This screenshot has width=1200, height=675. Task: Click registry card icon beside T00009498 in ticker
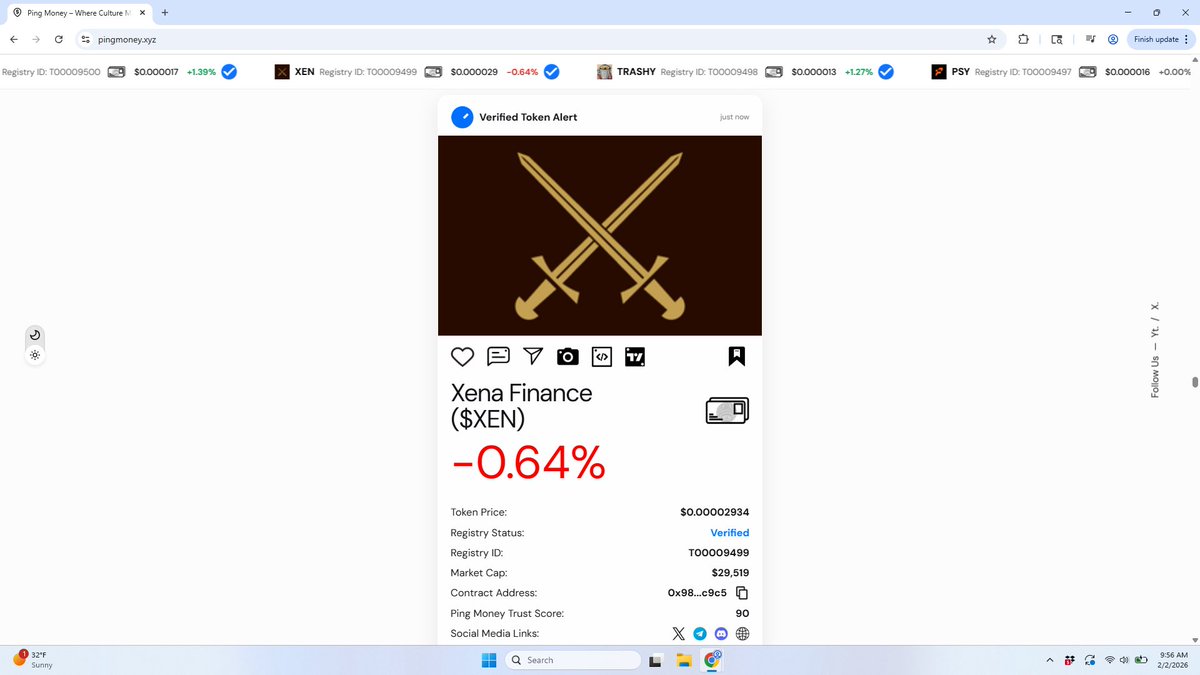point(775,72)
